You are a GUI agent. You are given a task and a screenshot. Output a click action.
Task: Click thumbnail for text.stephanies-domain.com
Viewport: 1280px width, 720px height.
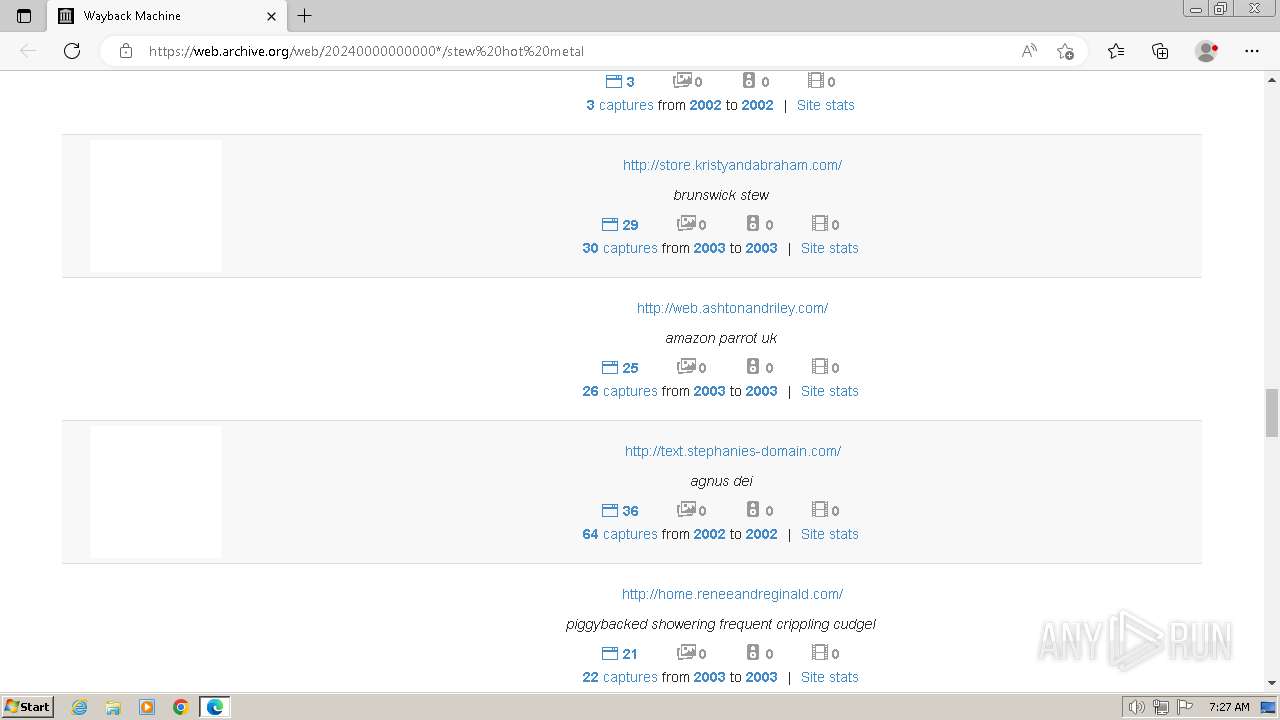156,492
